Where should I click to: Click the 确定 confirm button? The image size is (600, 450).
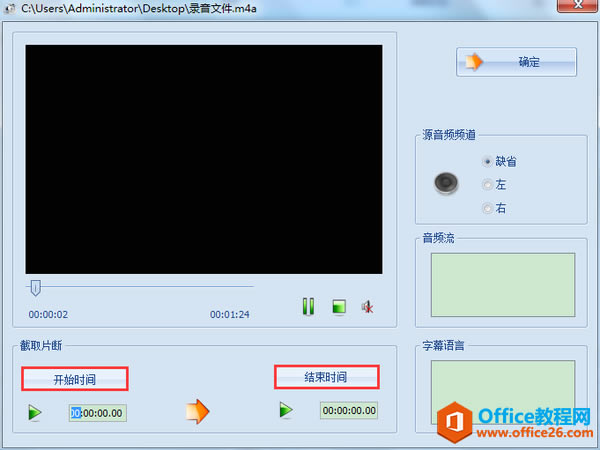[516, 62]
